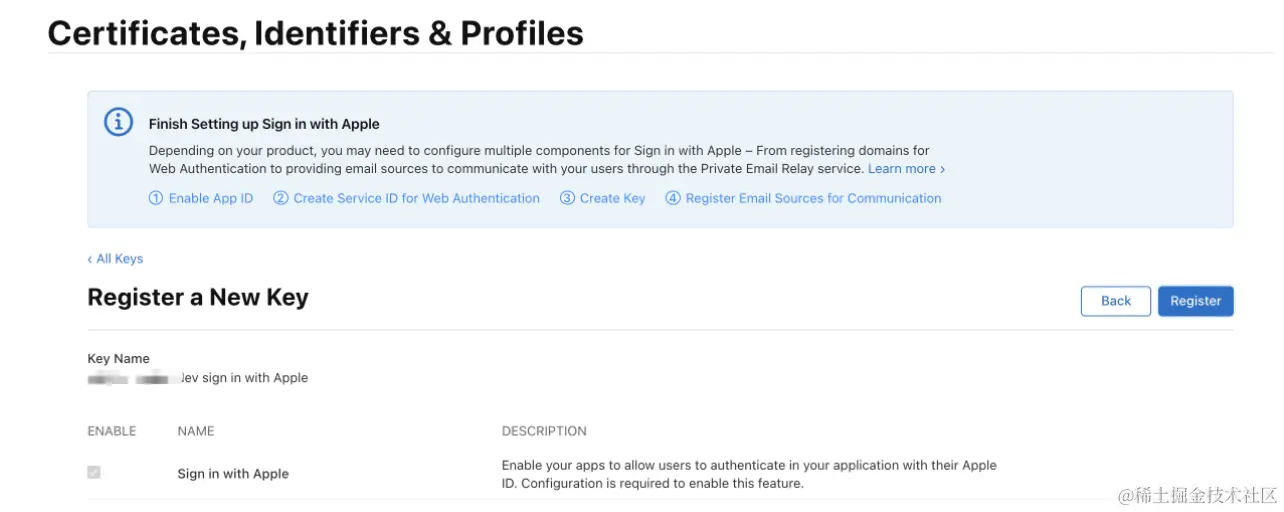
Task: Click the Register a New Key heading
Action: [198, 297]
